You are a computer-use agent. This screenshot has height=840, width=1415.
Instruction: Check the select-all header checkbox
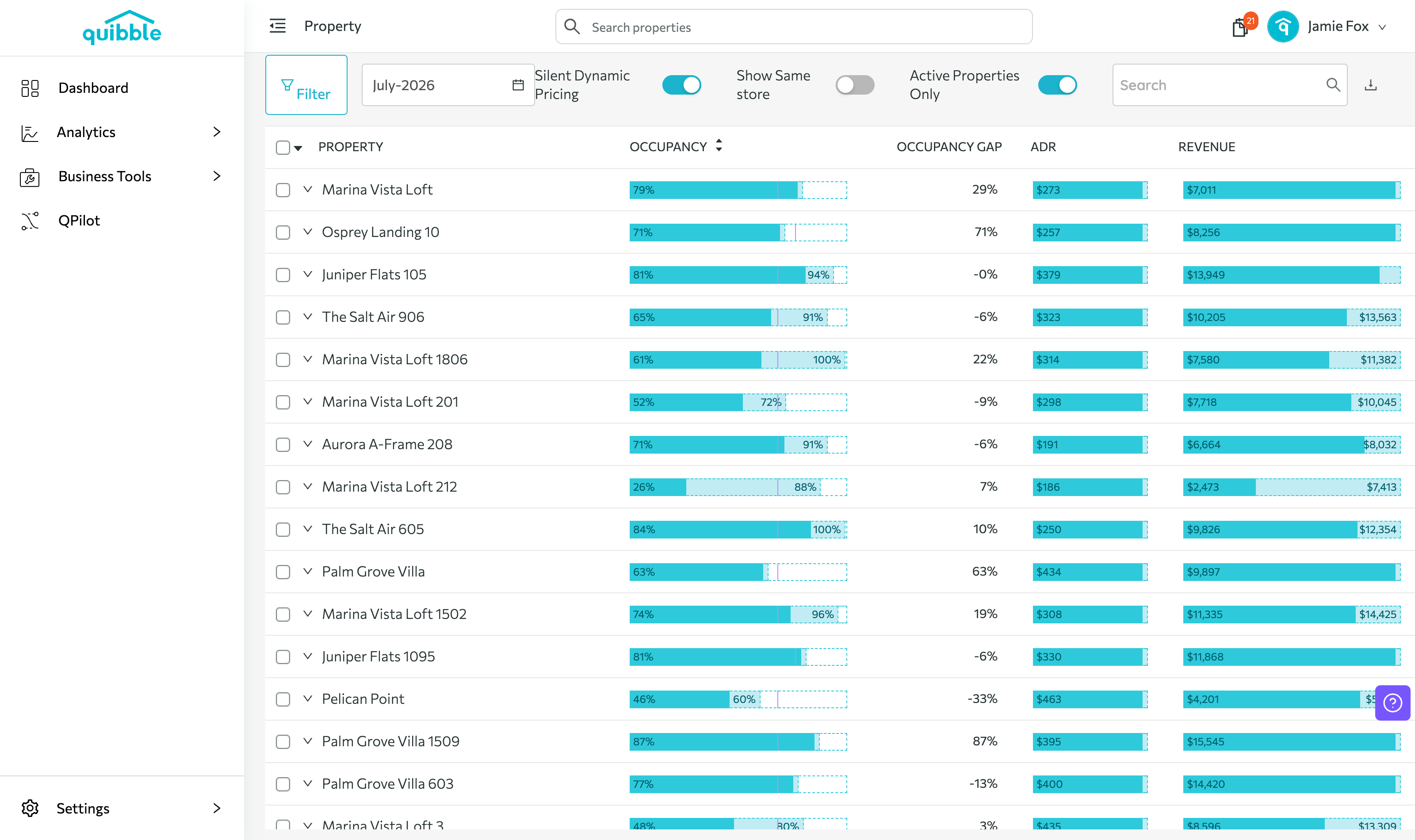[x=283, y=147]
